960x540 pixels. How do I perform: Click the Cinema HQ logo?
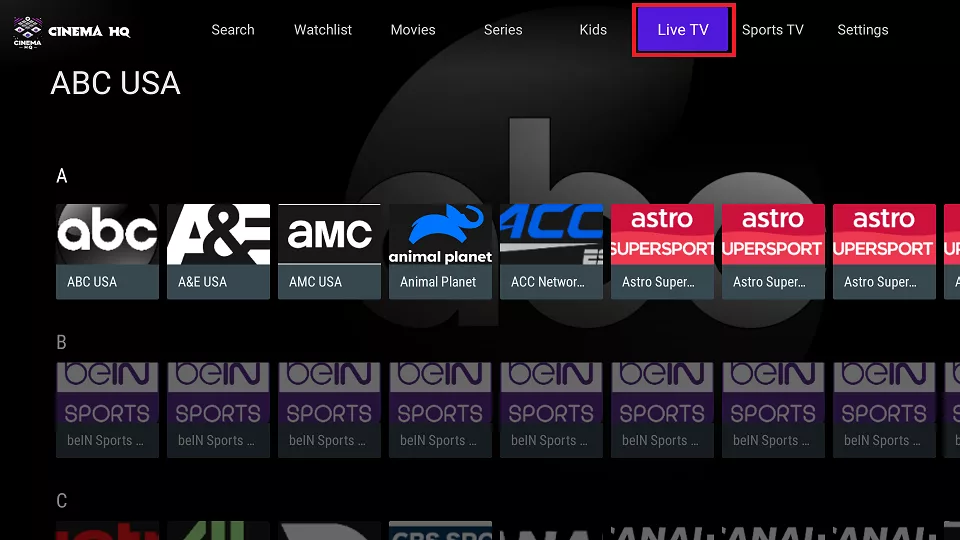coord(72,30)
